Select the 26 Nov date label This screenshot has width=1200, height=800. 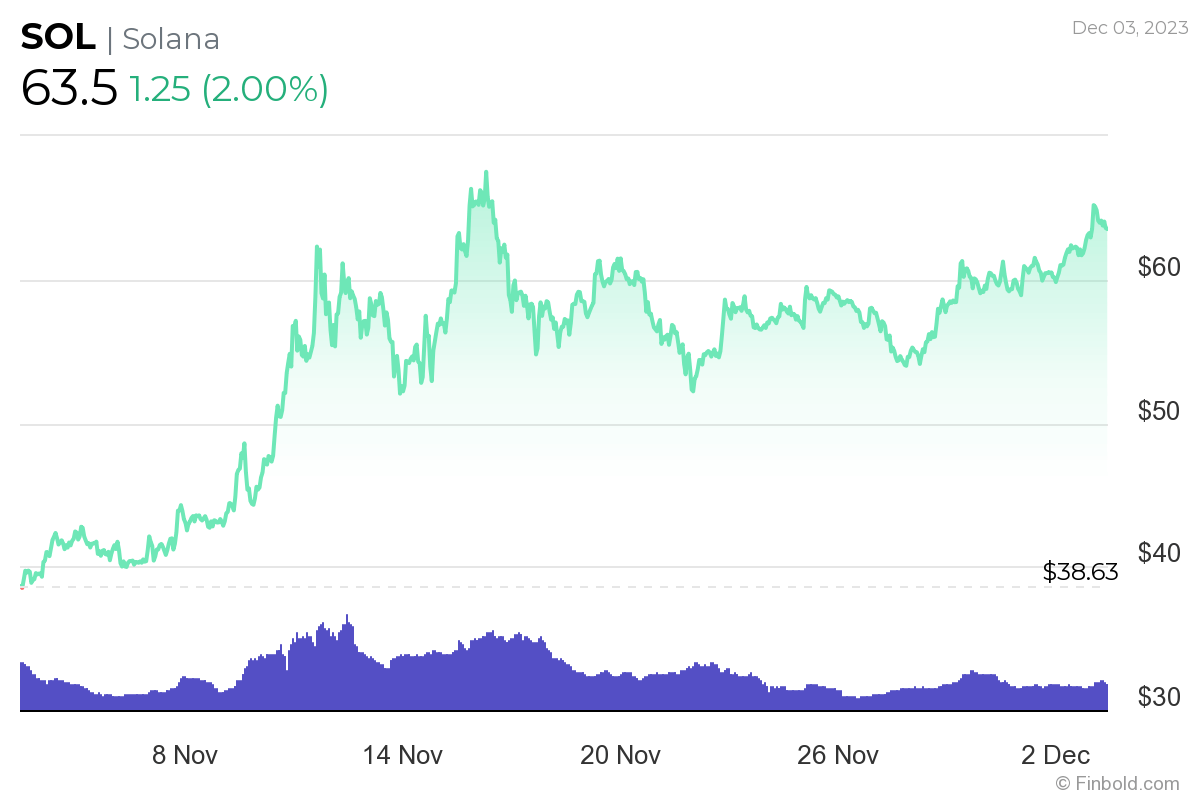[840, 756]
